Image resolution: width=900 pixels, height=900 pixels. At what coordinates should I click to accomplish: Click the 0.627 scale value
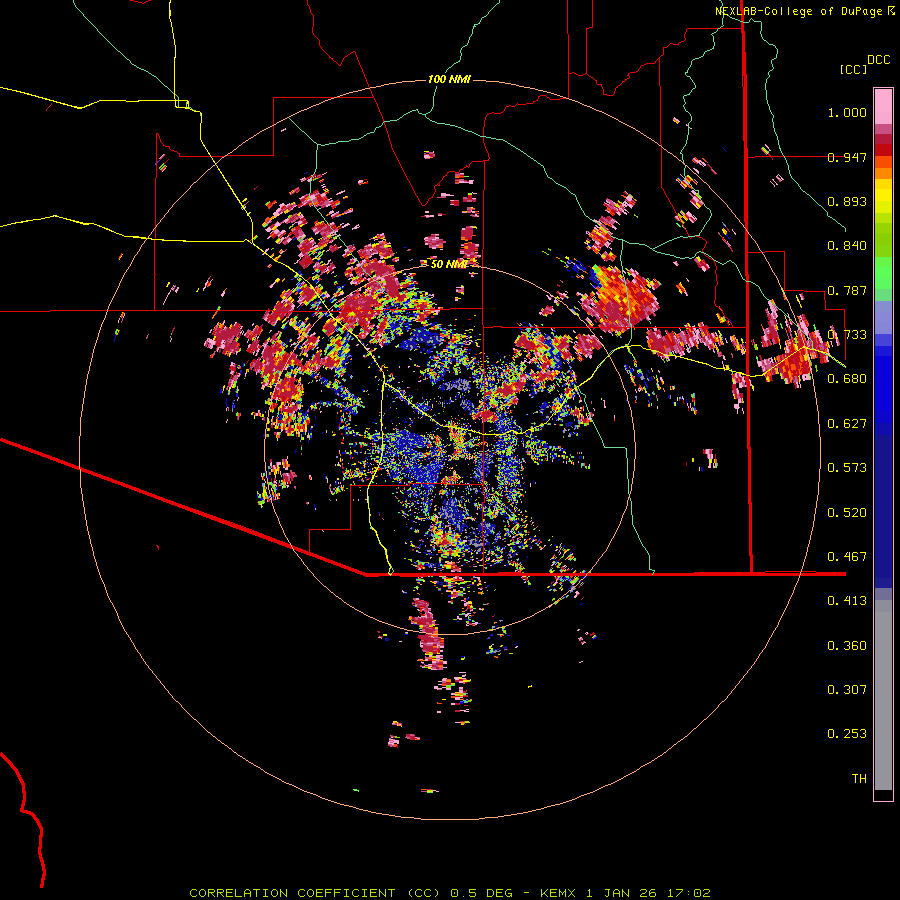pos(847,424)
